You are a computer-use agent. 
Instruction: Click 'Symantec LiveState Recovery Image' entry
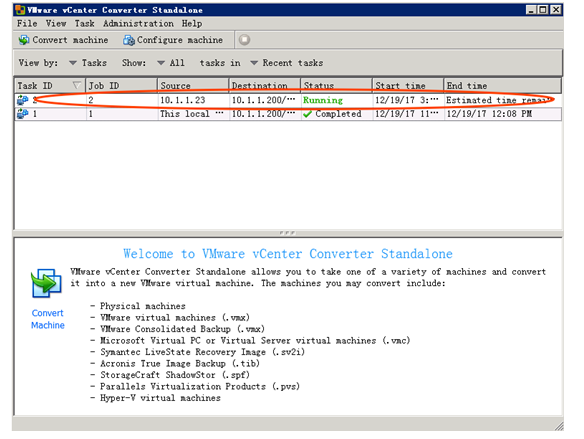click(x=202, y=352)
